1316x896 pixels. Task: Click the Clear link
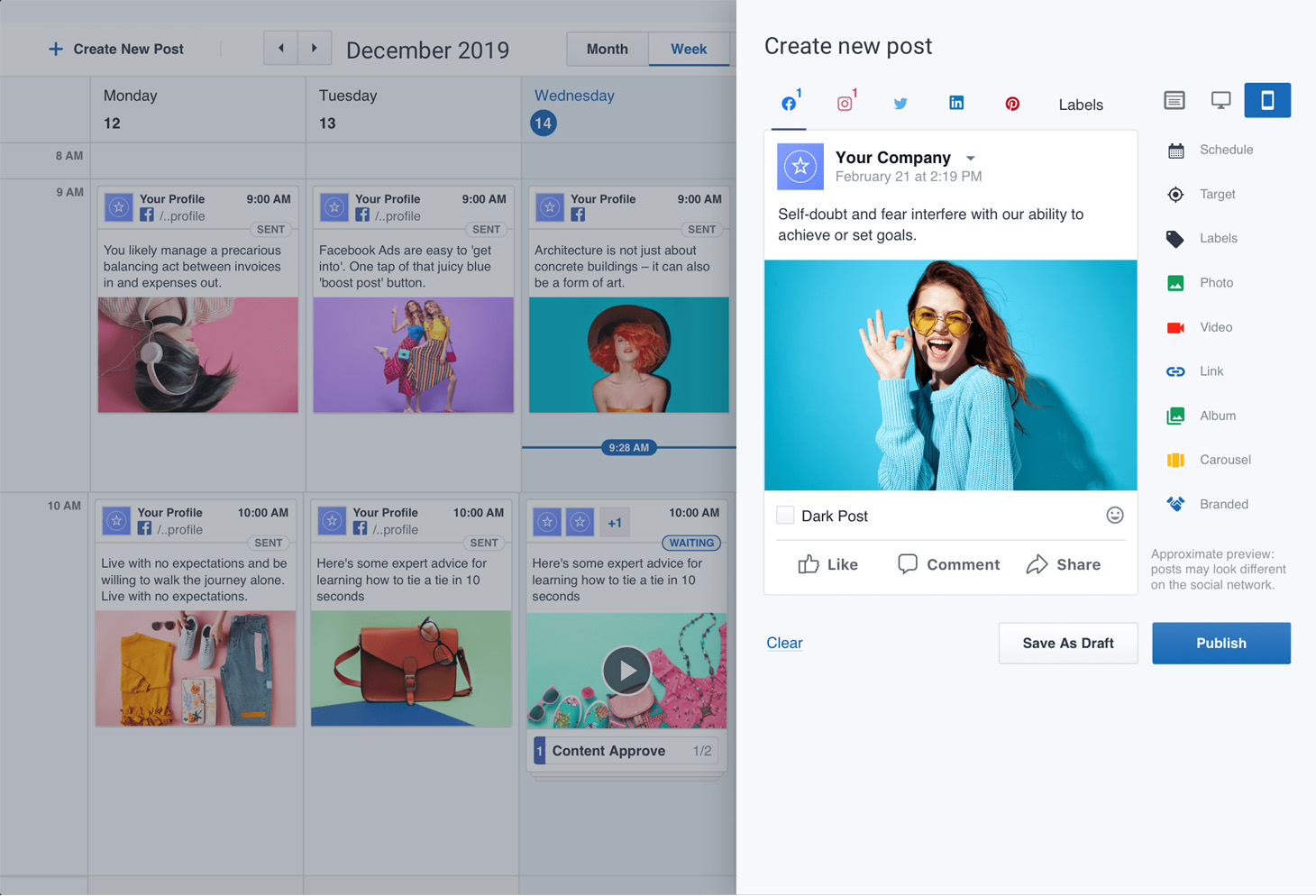point(784,643)
